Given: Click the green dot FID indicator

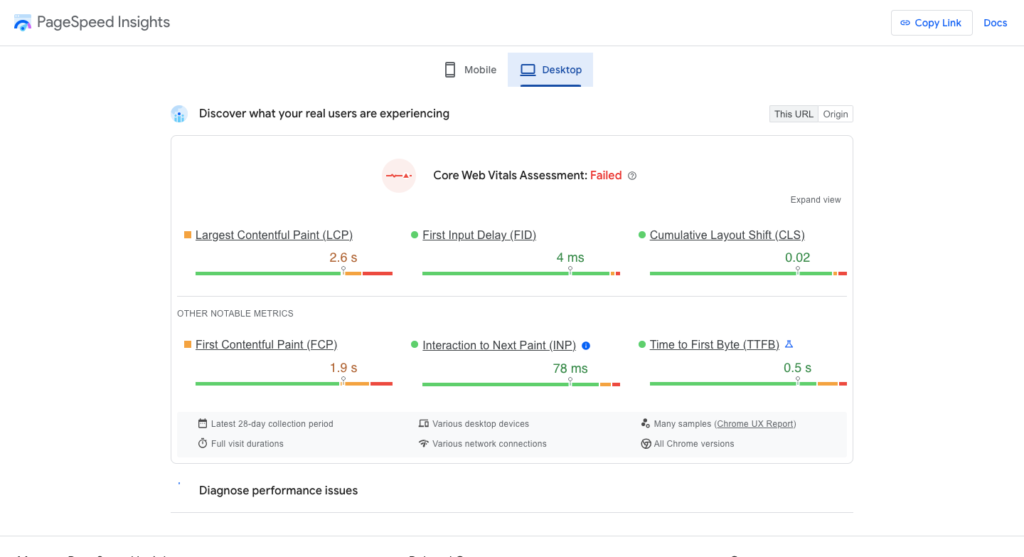Looking at the screenshot, I should coord(414,234).
